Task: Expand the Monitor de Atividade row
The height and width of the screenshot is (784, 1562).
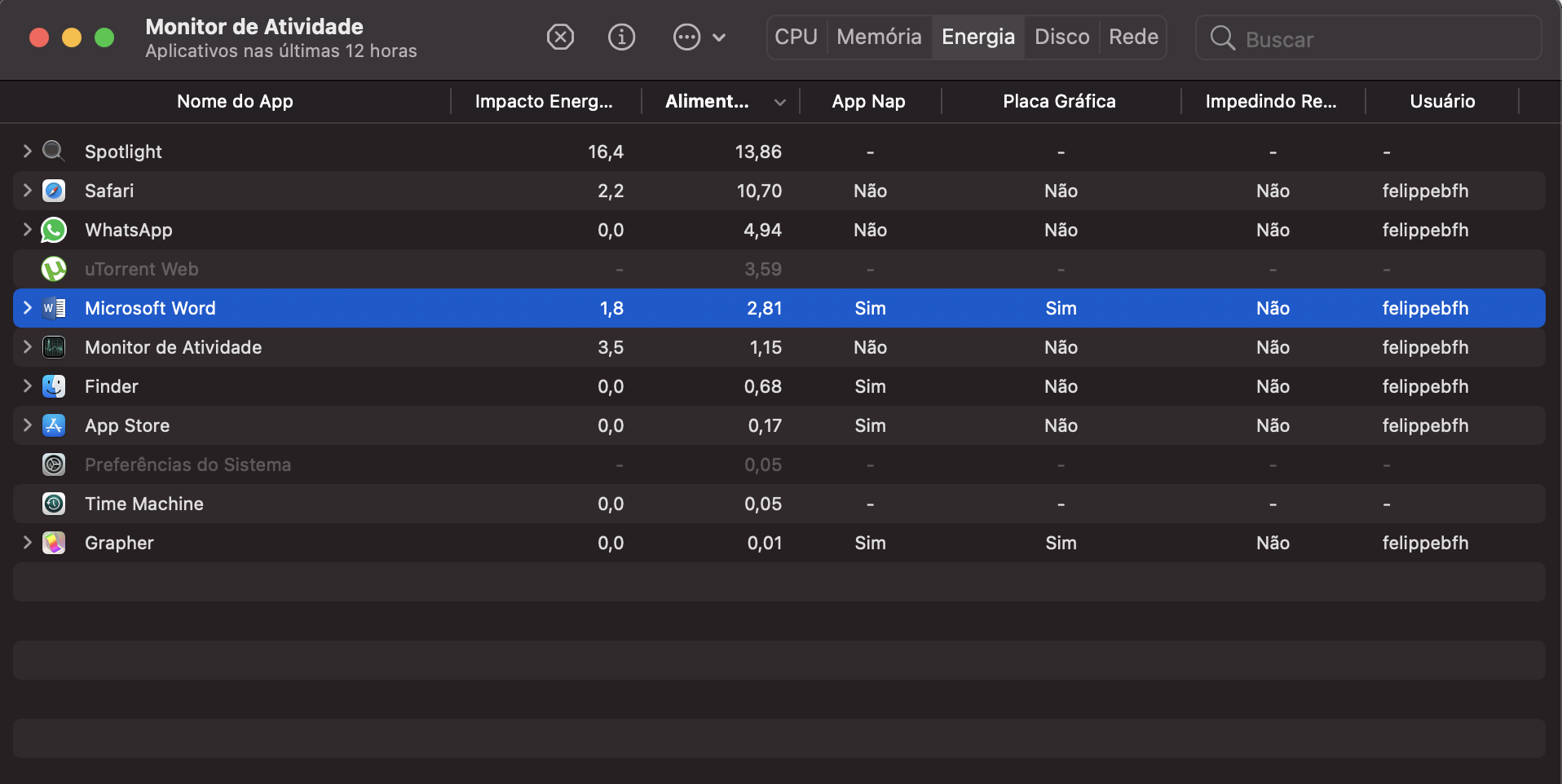Action: pos(27,347)
